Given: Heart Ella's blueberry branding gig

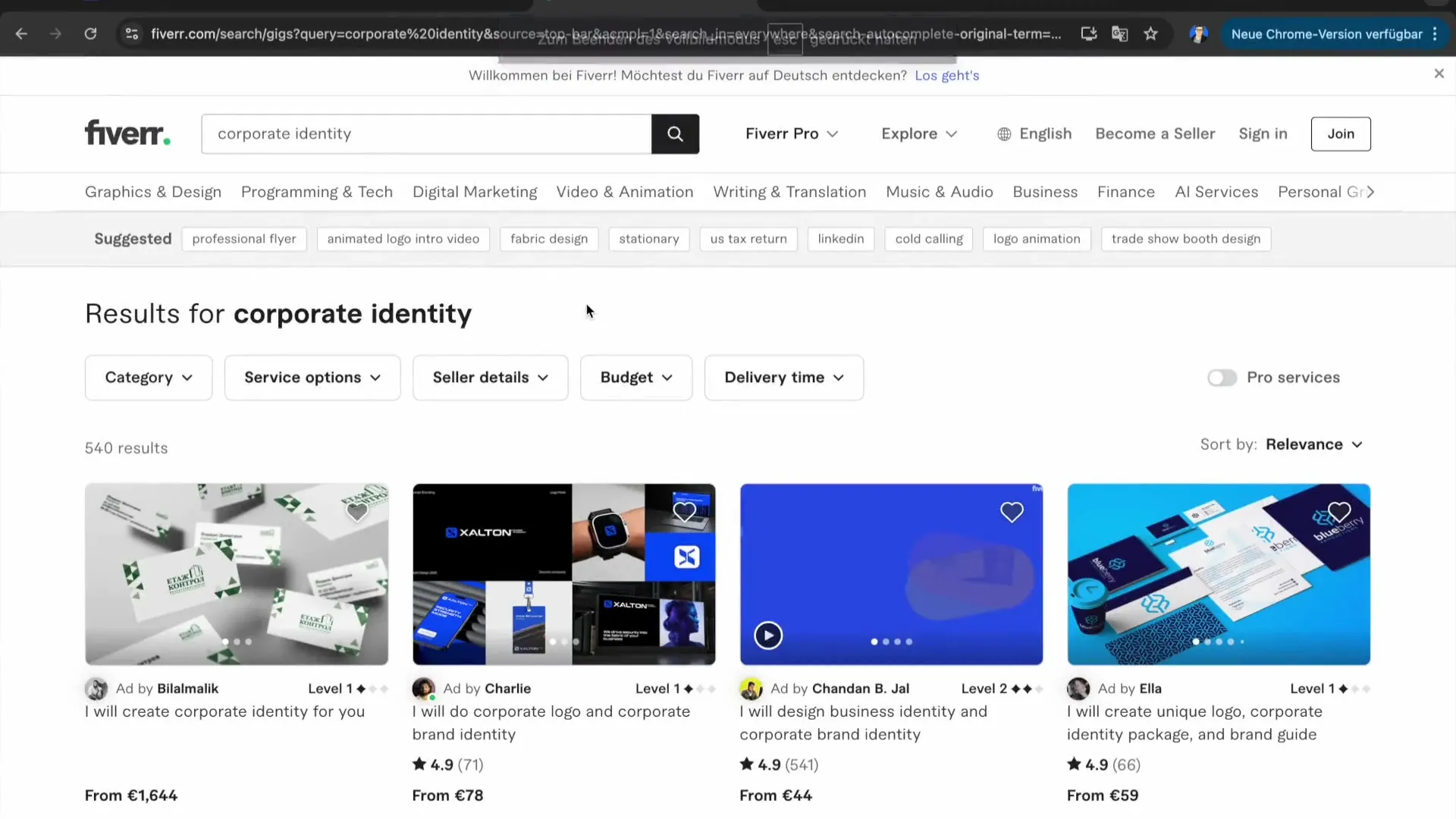Looking at the screenshot, I should pyautogui.click(x=1338, y=513).
